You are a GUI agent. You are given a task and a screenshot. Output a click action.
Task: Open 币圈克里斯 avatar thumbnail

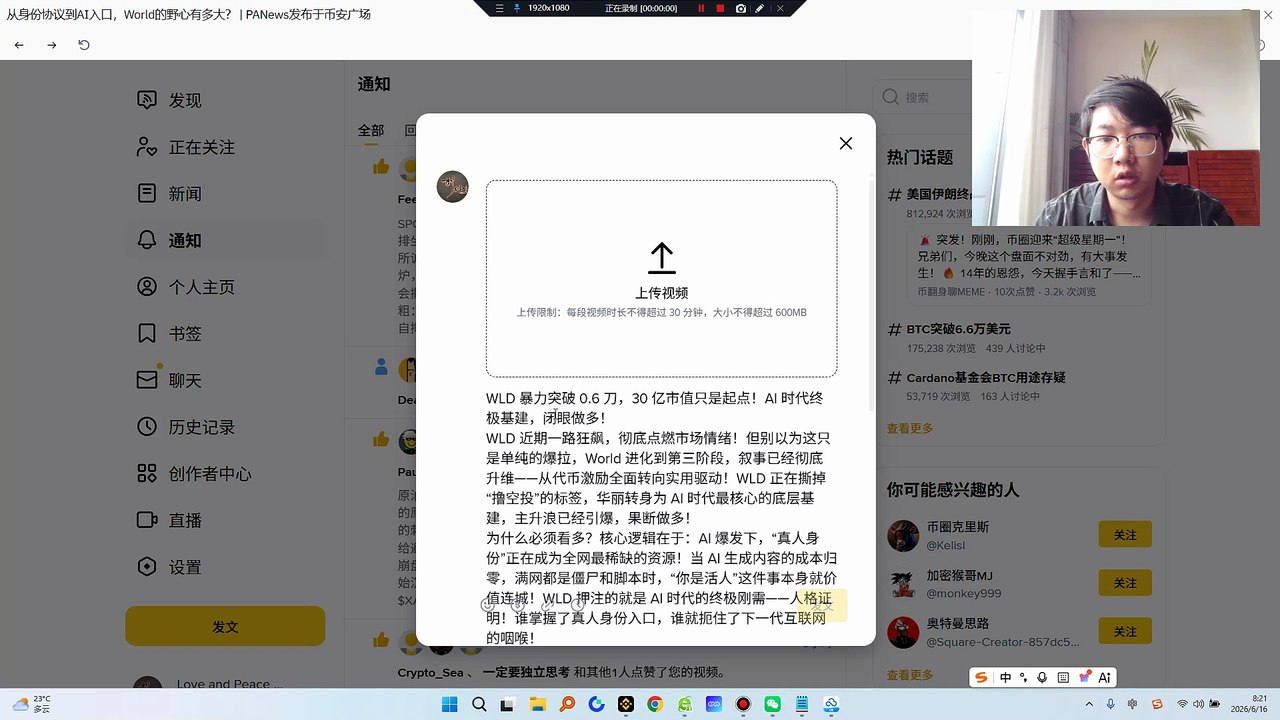pos(903,535)
